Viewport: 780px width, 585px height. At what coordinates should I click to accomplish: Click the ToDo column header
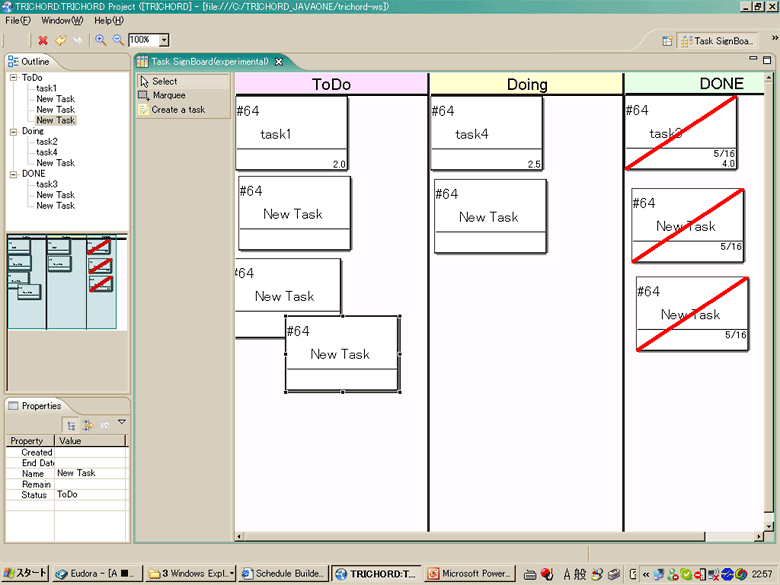331,84
